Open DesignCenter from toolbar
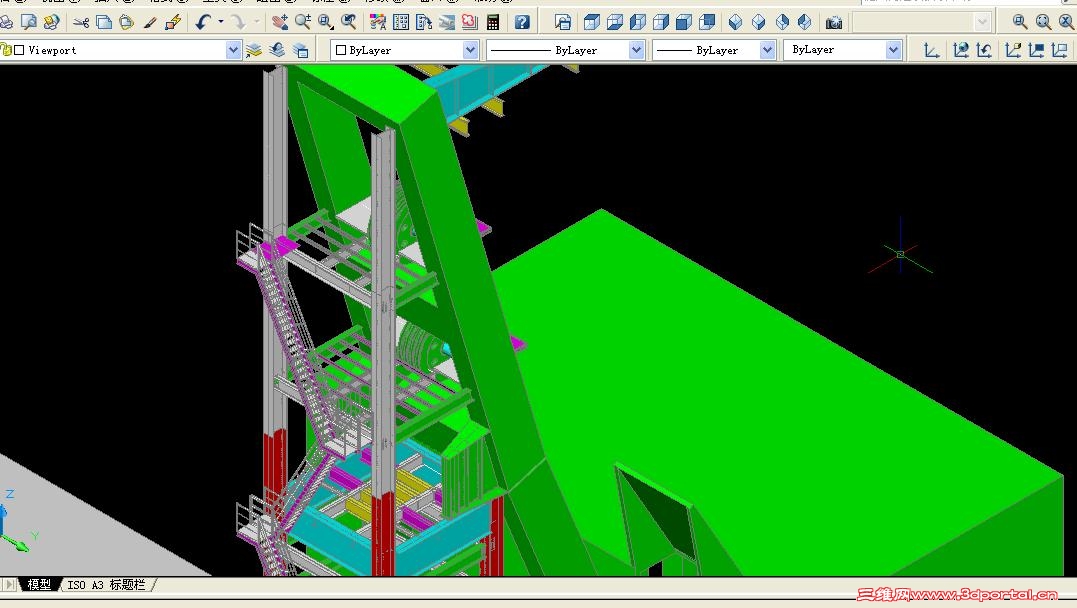1077x608 pixels. tap(401, 23)
